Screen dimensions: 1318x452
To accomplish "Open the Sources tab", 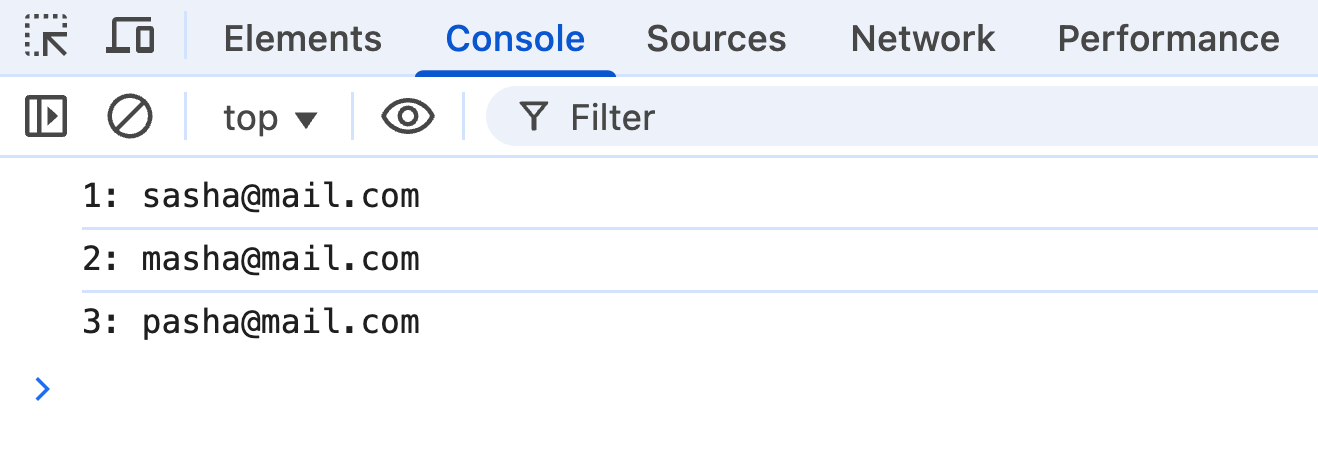I will [716, 38].
